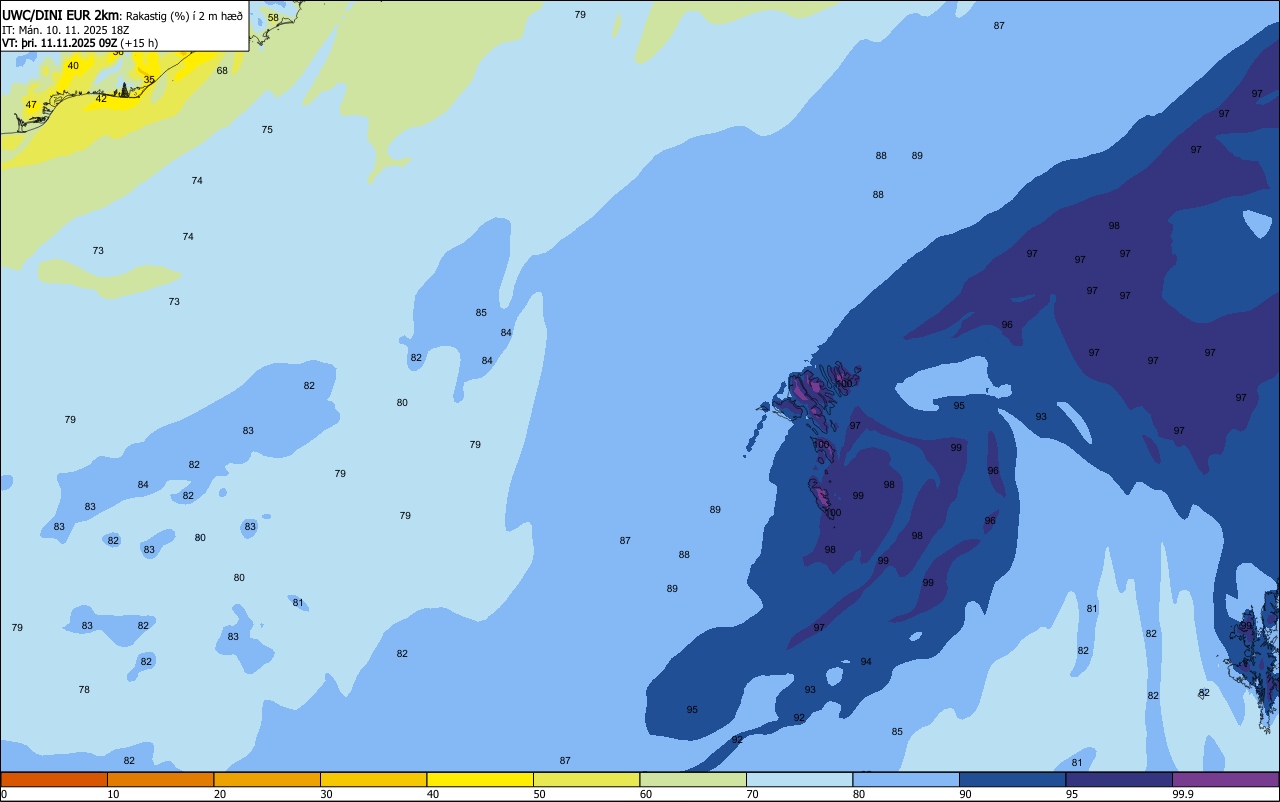Click the 60–70 pale green legend swatch
Viewport: 1280px width, 802px height.
(693, 779)
